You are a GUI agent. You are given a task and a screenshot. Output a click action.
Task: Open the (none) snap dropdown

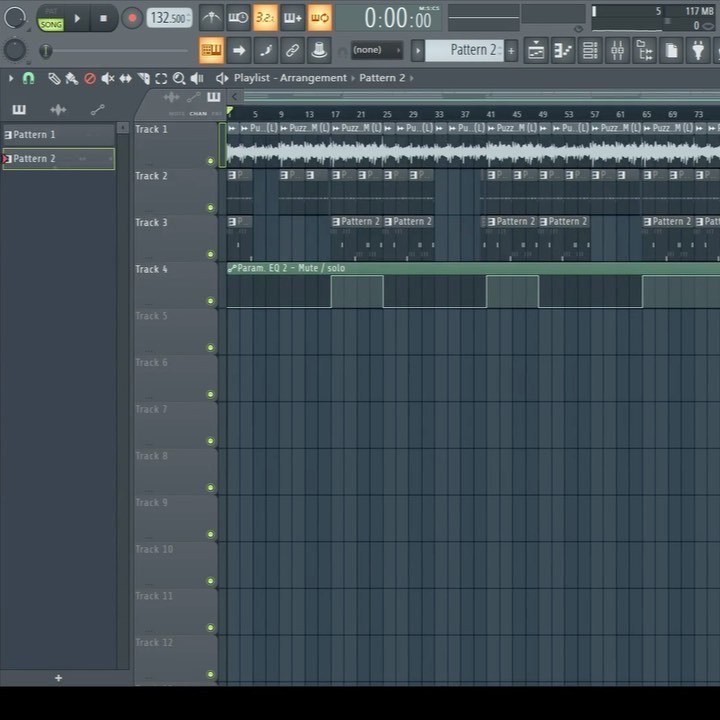[x=375, y=50]
